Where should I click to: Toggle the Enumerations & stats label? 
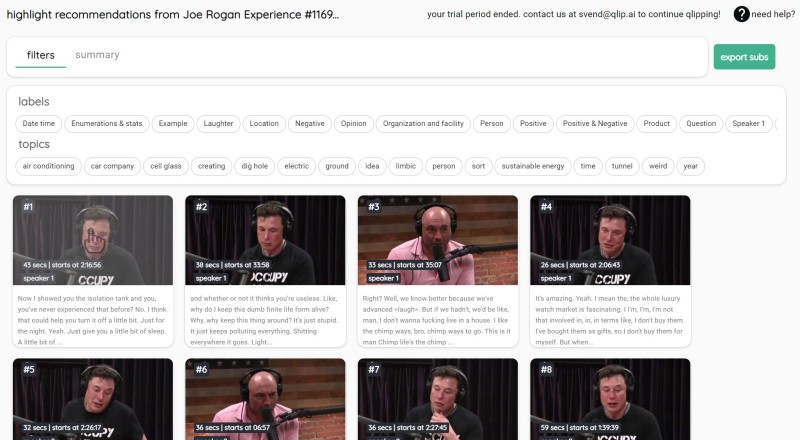click(x=107, y=124)
